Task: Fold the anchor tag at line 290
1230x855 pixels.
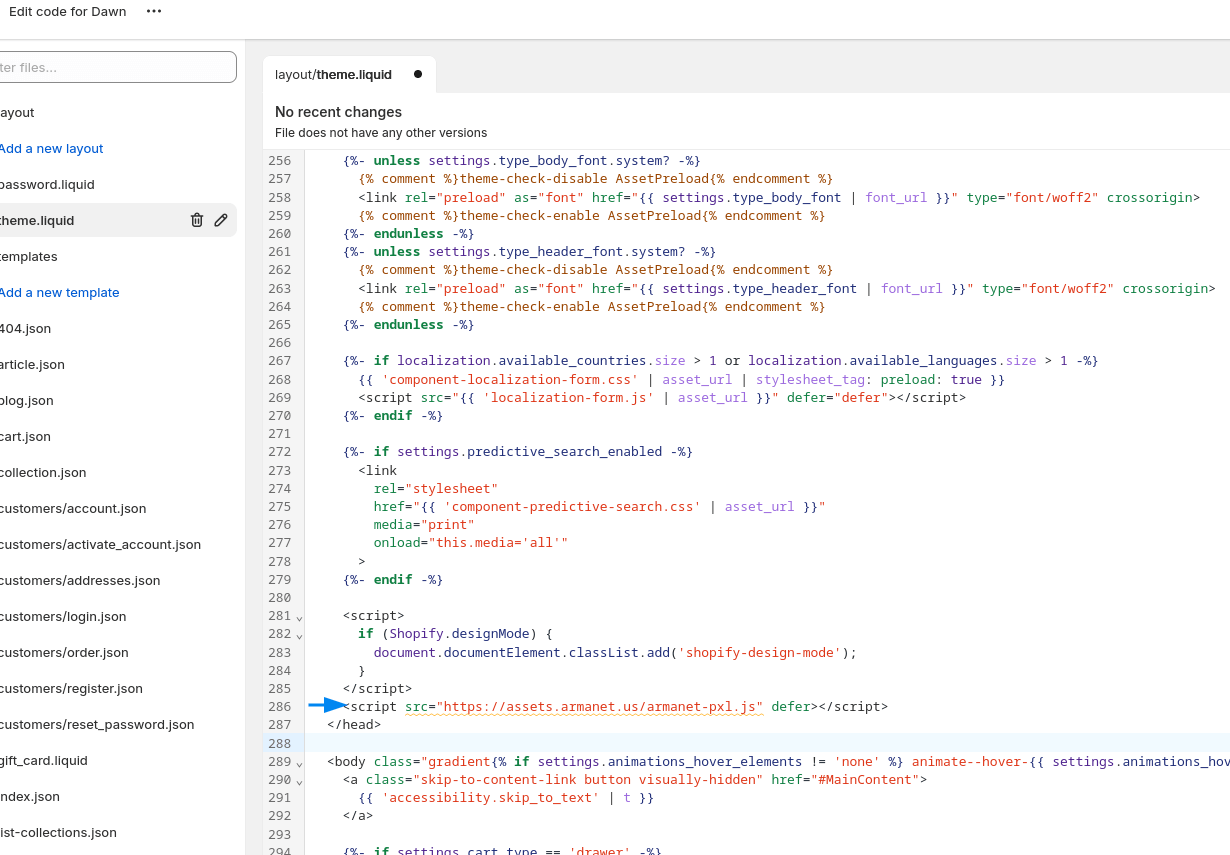Action: pyautogui.click(x=299, y=781)
